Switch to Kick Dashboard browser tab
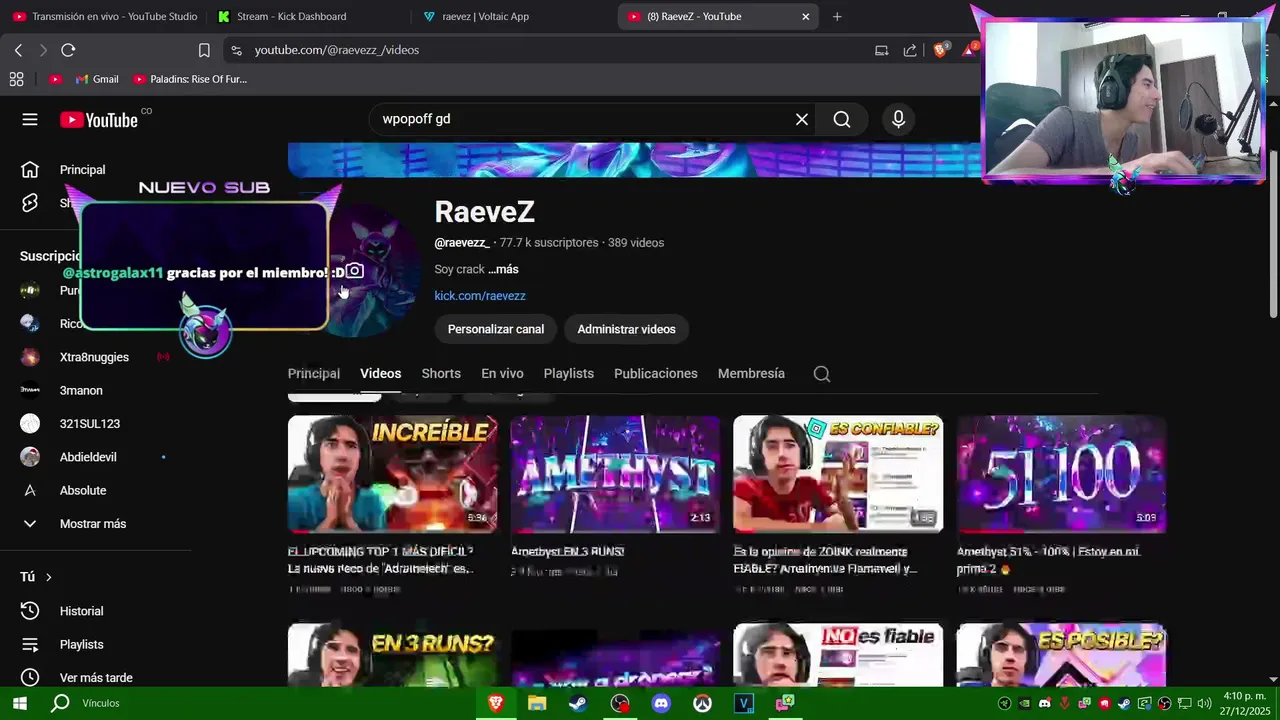 pyautogui.click(x=282, y=16)
